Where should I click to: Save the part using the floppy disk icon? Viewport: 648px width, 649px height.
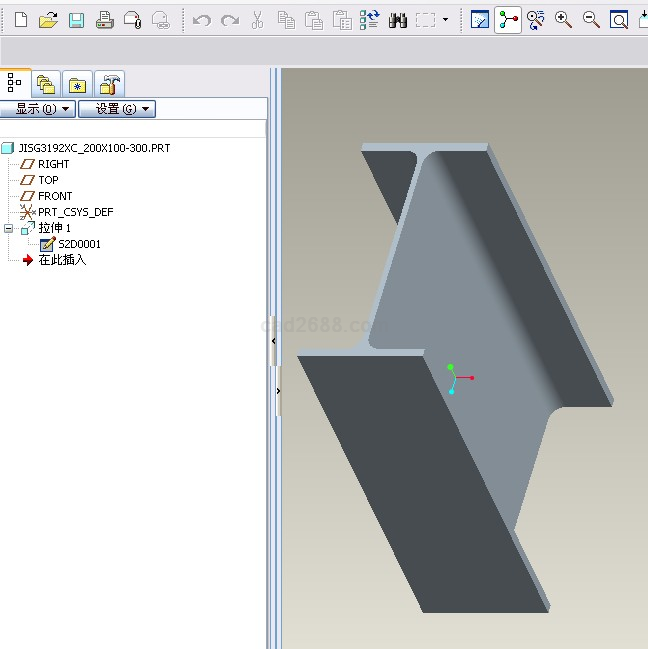pyautogui.click(x=76, y=20)
